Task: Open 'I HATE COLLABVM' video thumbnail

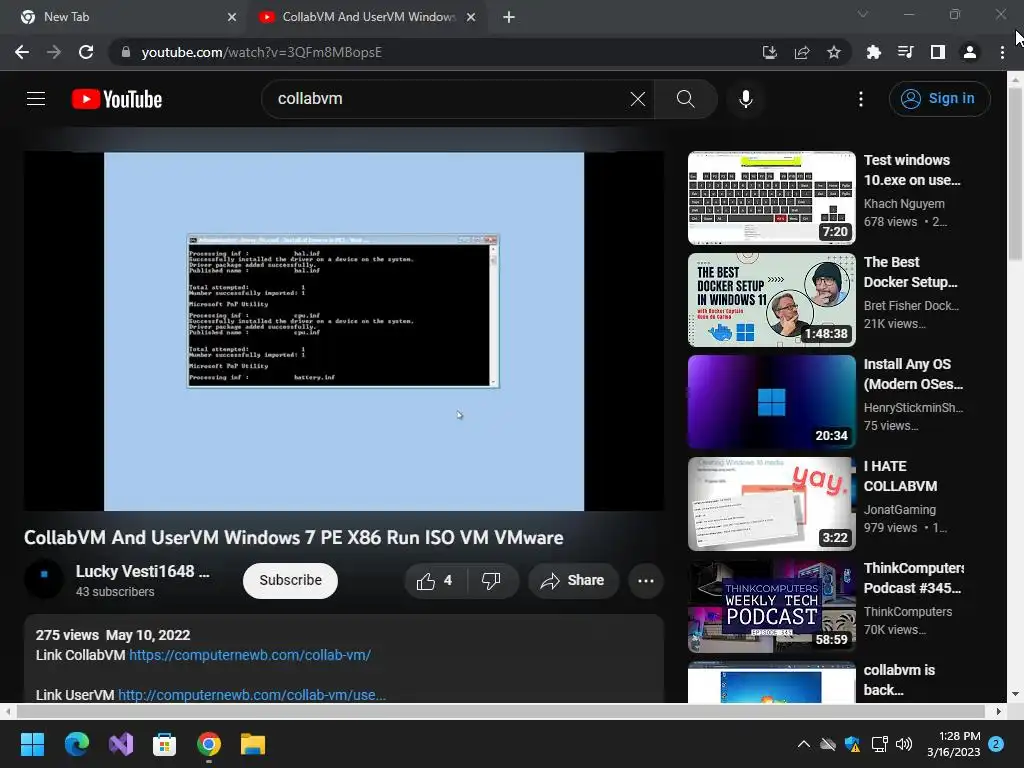Action: 771,504
